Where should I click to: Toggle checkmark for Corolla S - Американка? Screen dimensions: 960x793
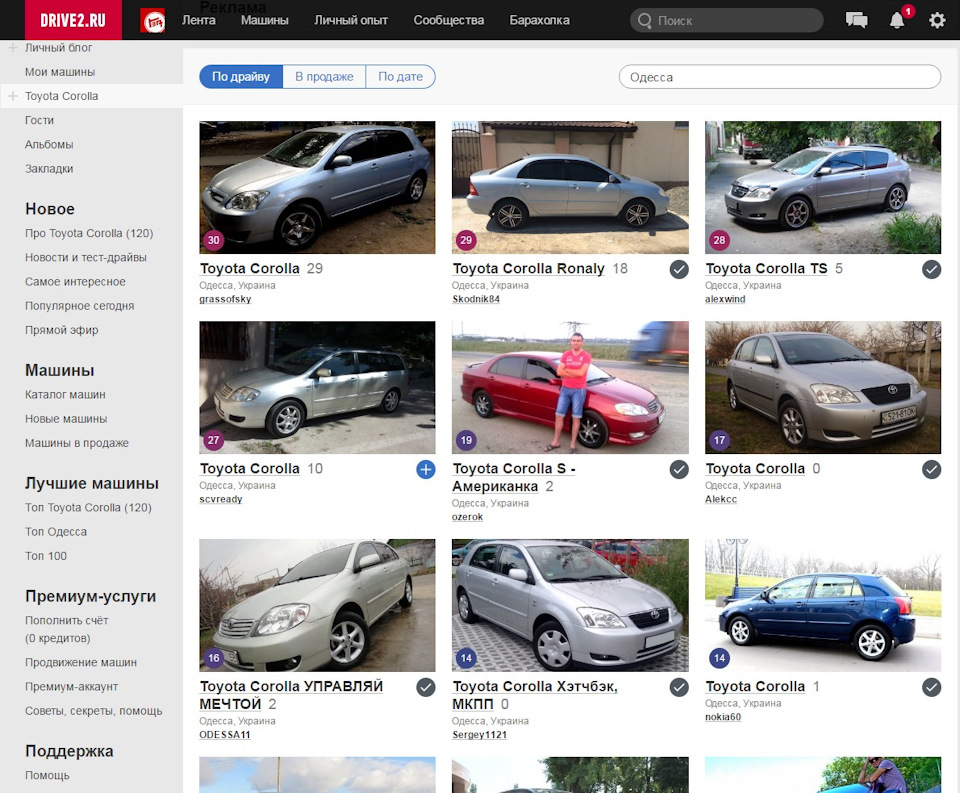[x=678, y=470]
